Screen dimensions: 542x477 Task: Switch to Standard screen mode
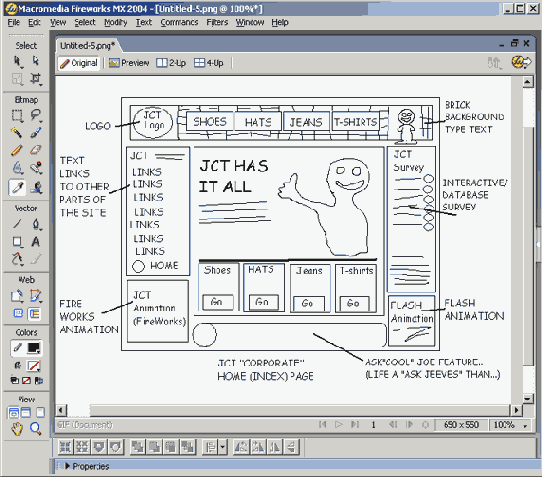[14, 412]
